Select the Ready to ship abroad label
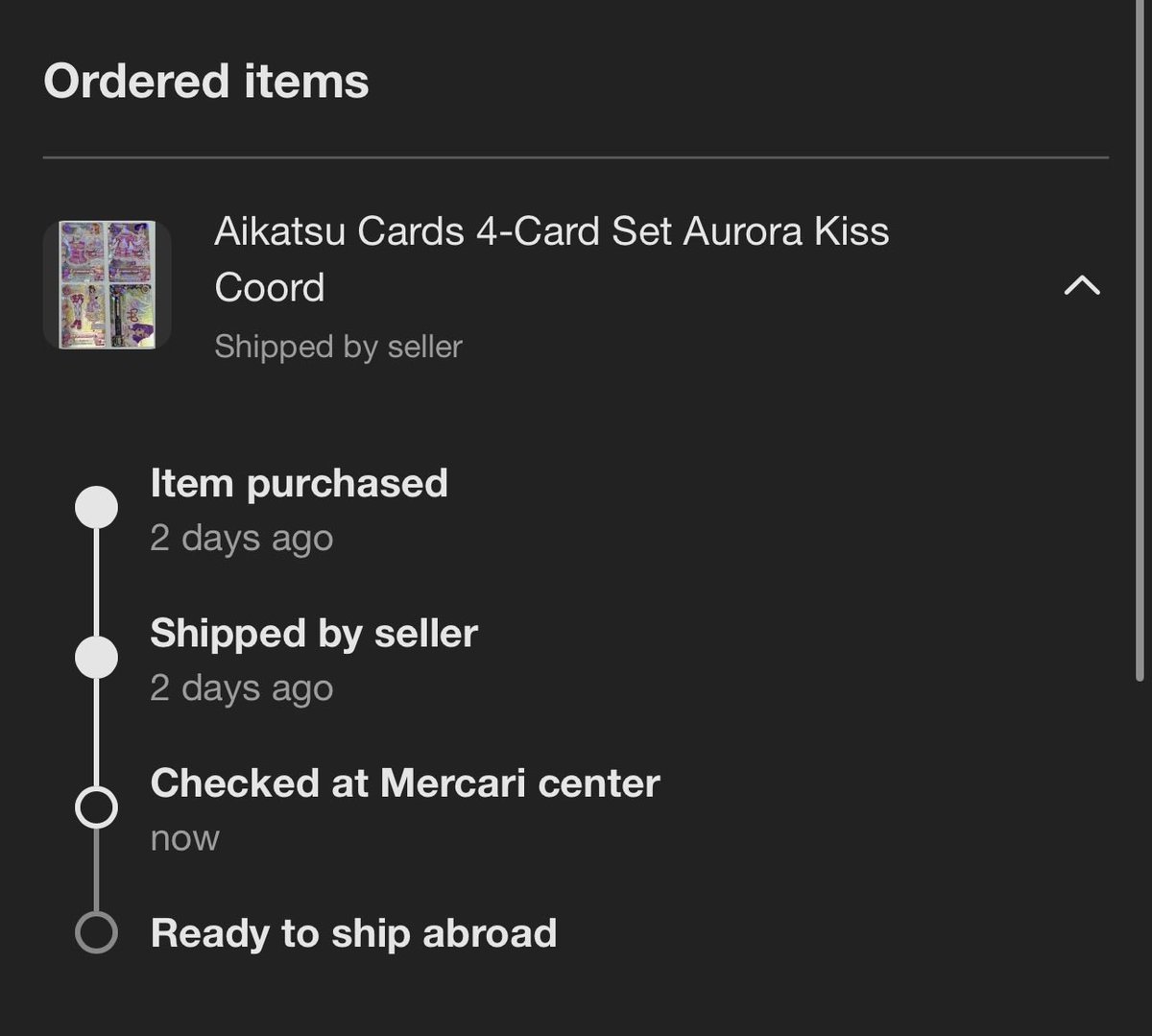Screen dimensions: 1152x1036 [x=354, y=933]
